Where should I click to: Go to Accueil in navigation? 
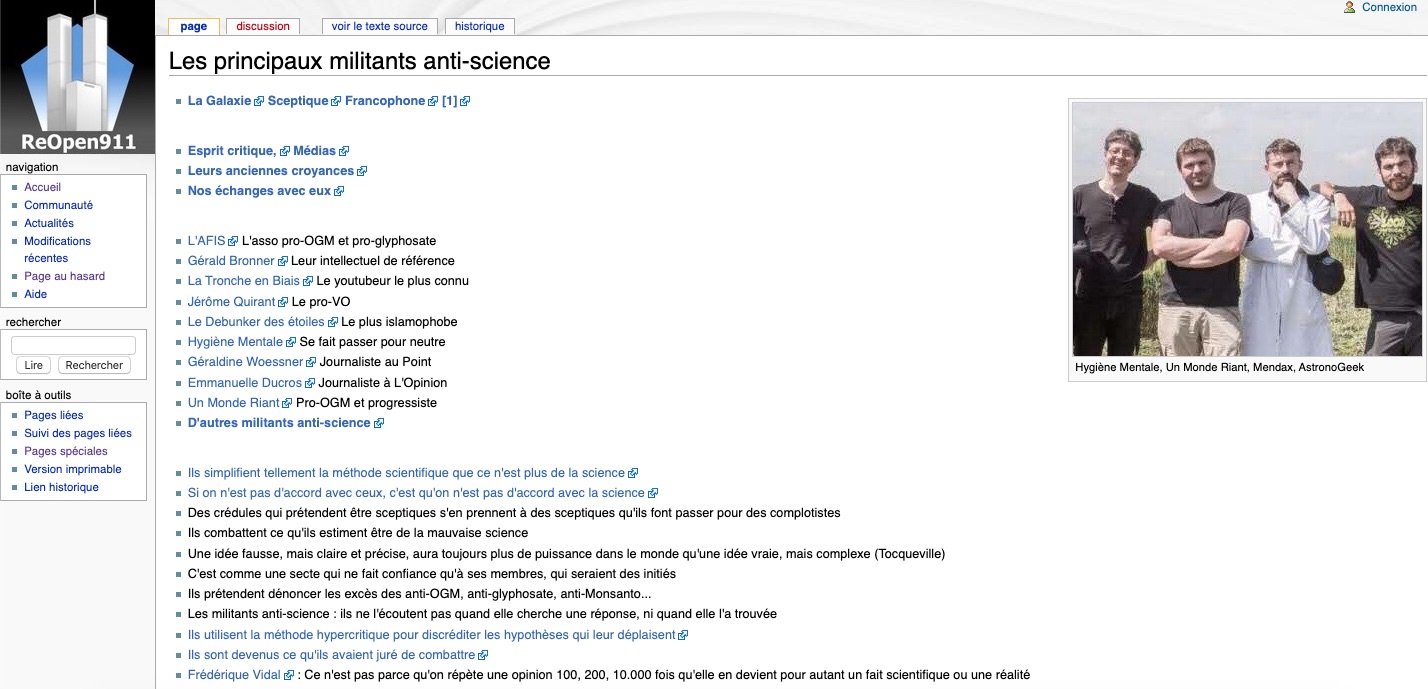click(x=43, y=187)
